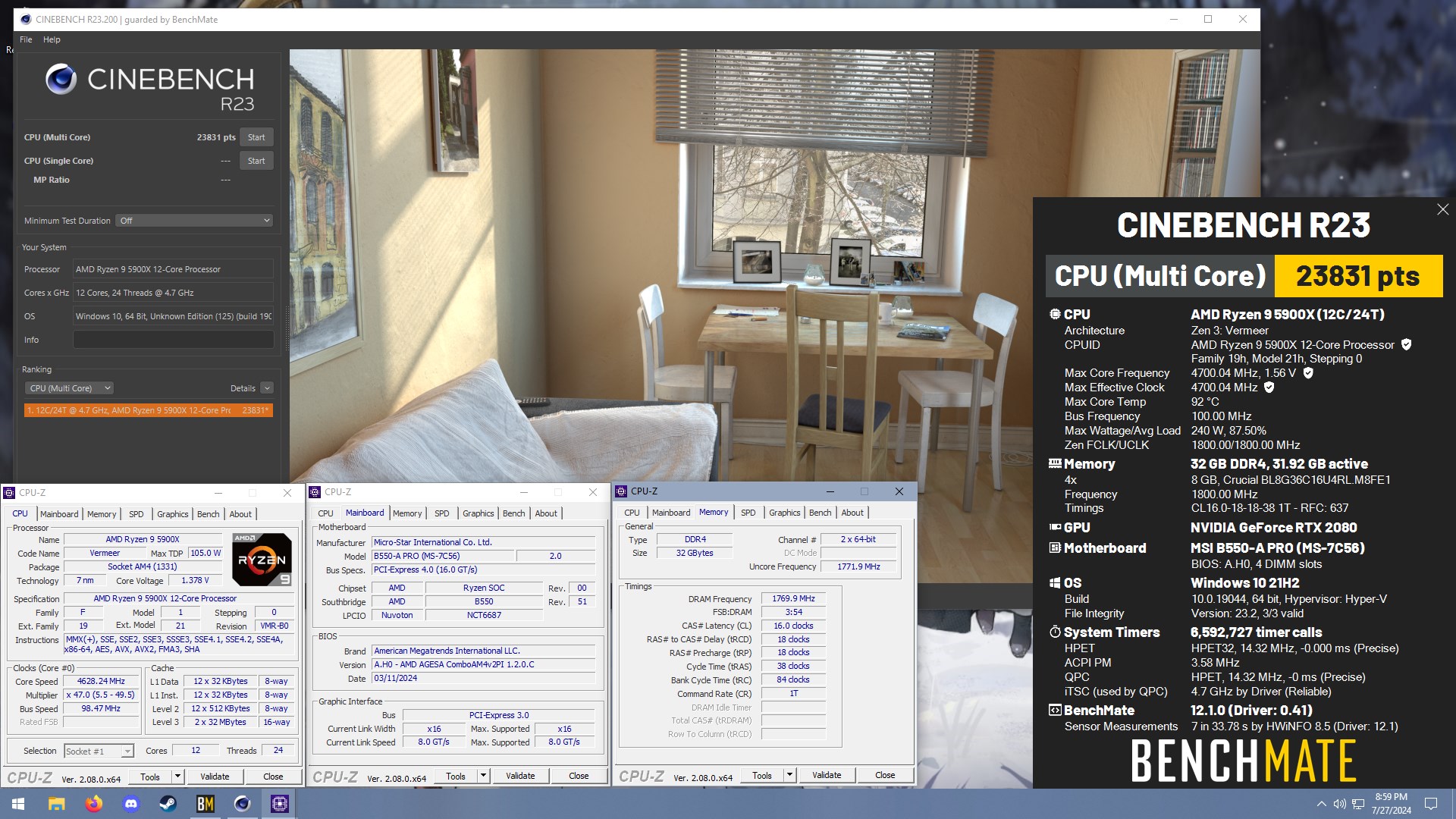
Task: Open File Explorer from taskbar
Action: [56, 804]
